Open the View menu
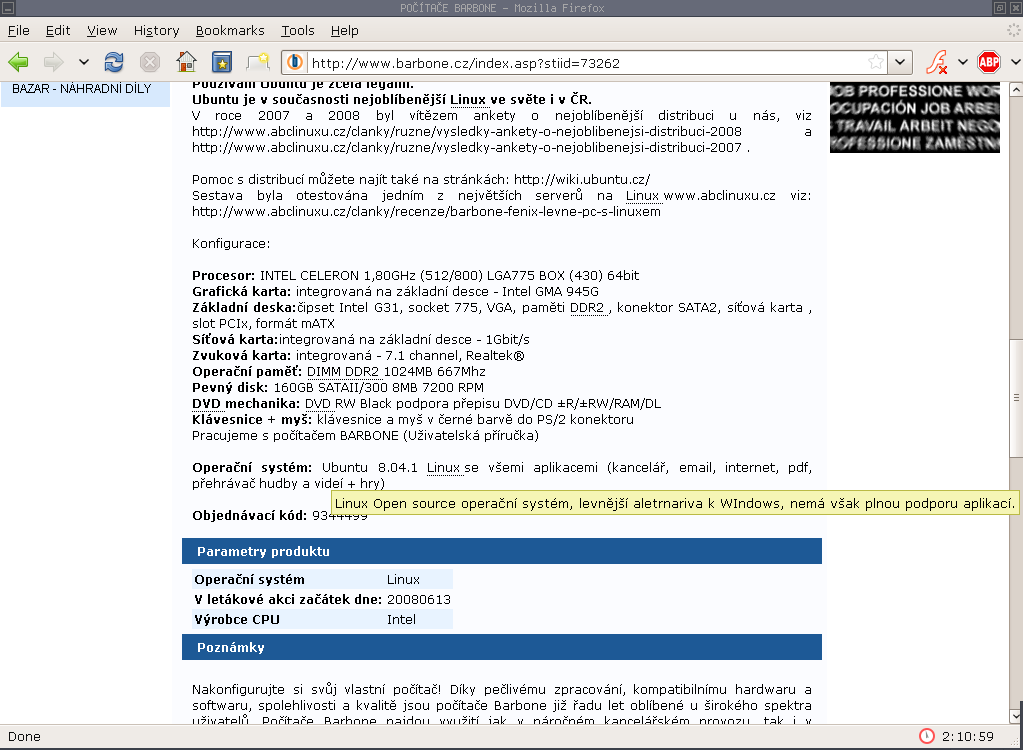 (102, 31)
